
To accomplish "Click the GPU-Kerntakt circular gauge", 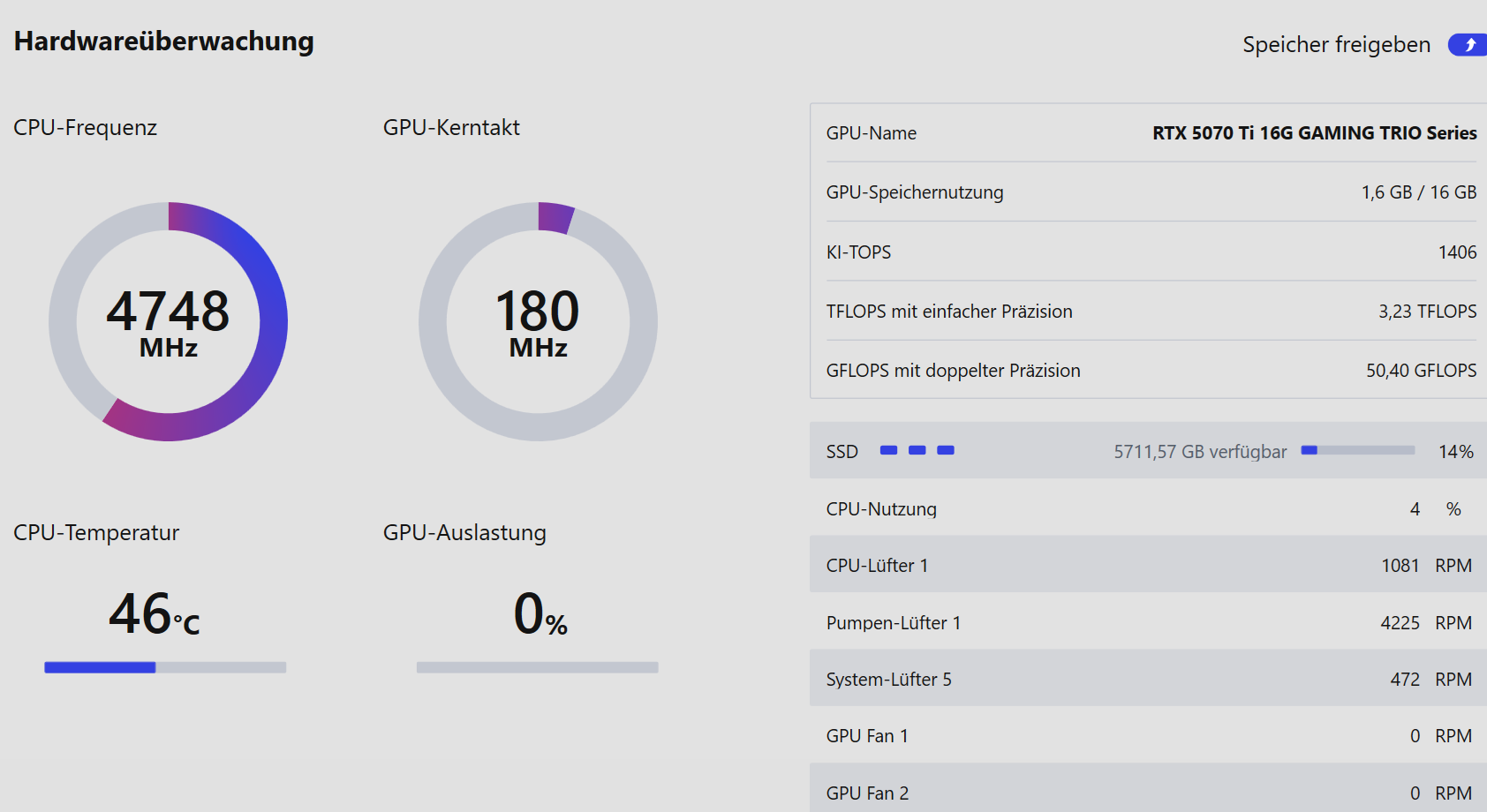I will pyautogui.click(x=538, y=321).
